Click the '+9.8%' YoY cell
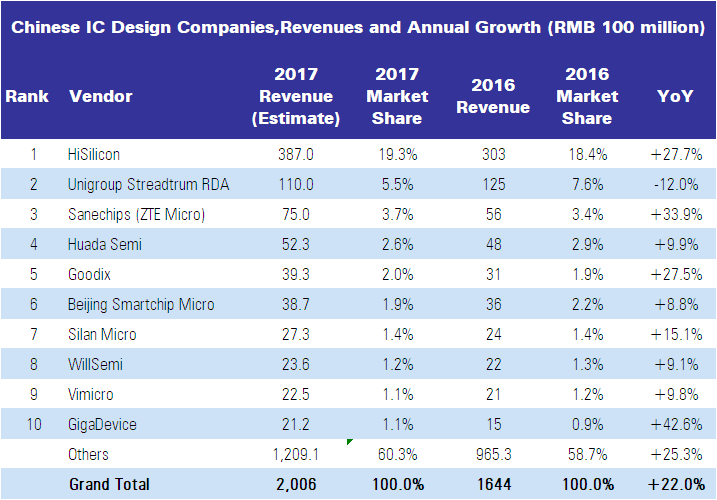This screenshot has height=500, width=717. pos(676,394)
